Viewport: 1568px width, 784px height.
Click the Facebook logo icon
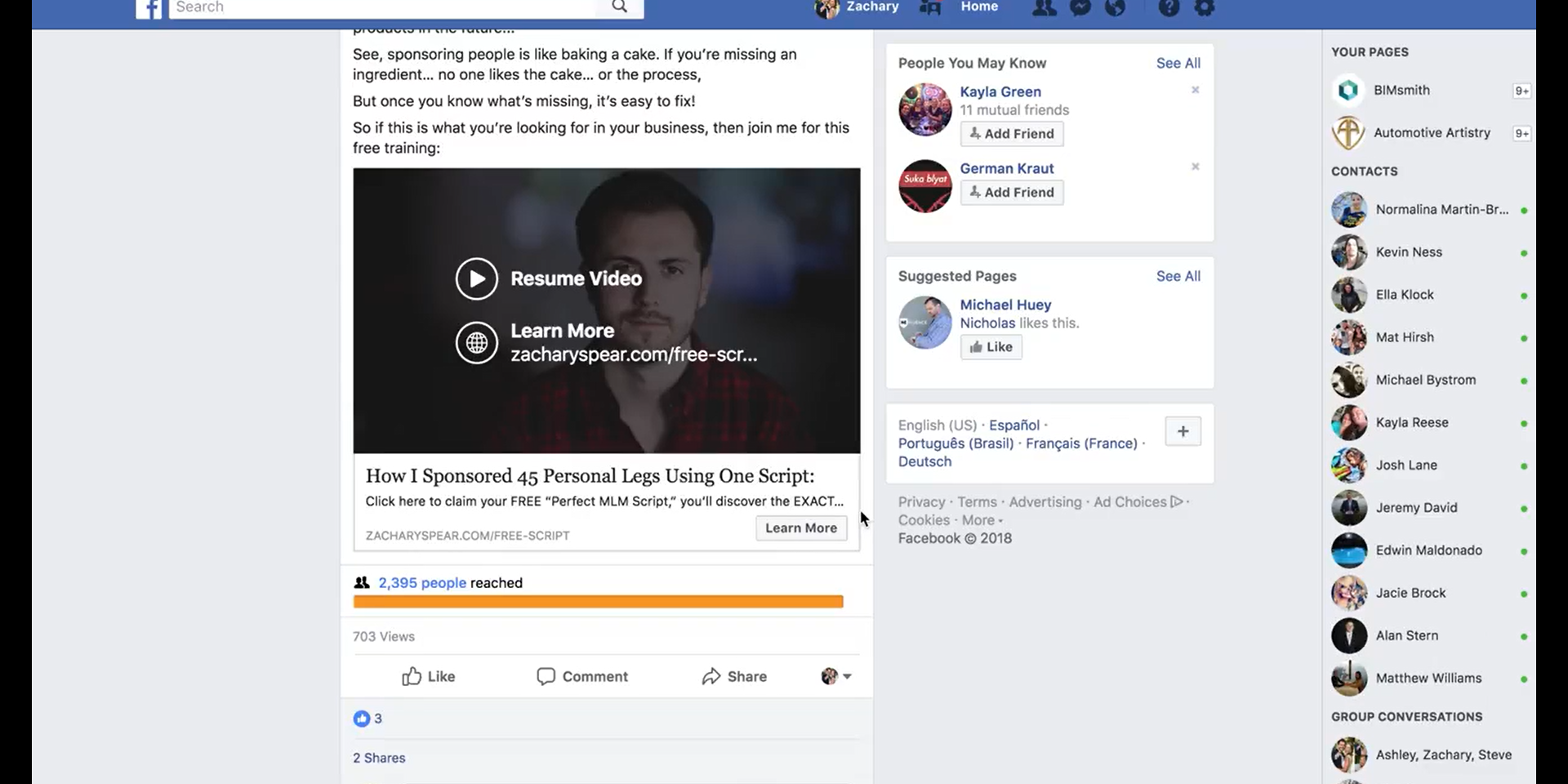149,8
